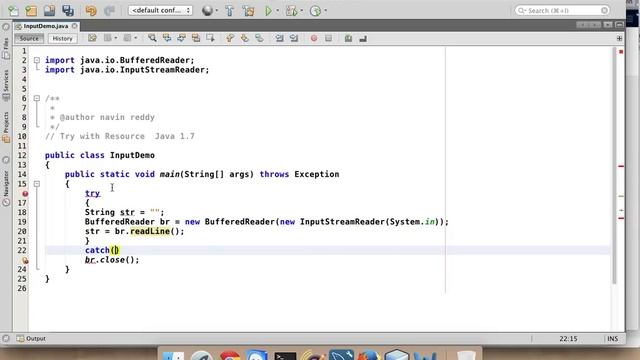Click the 22:15 cursor position indicator

pos(568,339)
